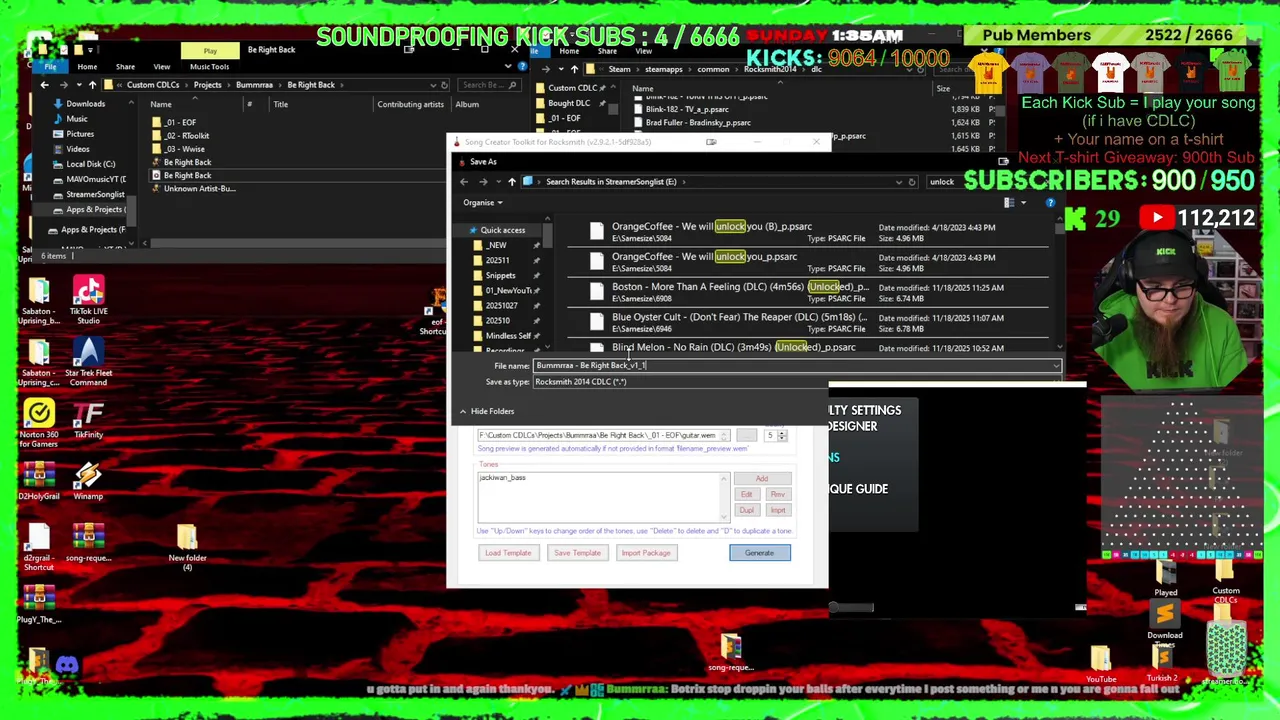Open Play tab in explorer ribbon
1280x720 pixels.
pyautogui.click(x=210, y=51)
